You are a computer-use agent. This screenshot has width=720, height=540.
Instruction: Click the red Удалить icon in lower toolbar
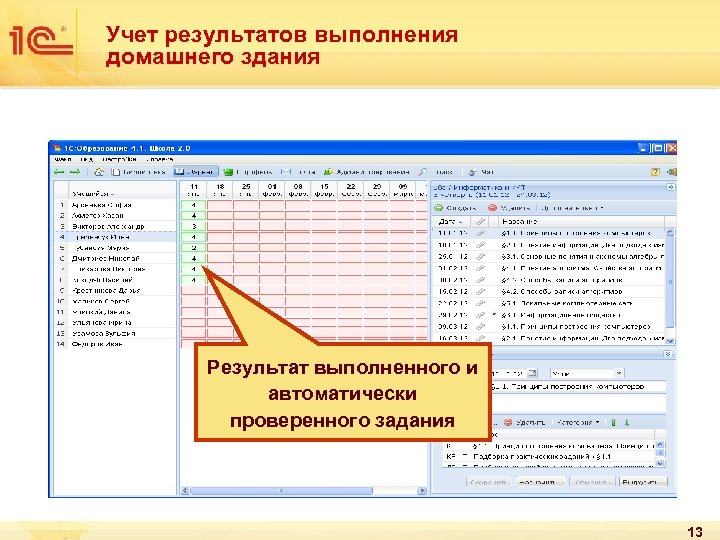[x=508, y=422]
